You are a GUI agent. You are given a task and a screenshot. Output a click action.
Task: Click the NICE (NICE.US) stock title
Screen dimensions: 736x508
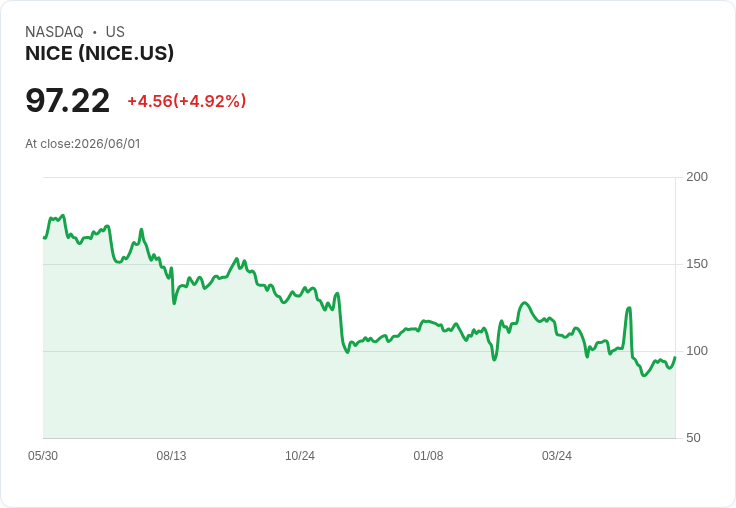click(100, 53)
